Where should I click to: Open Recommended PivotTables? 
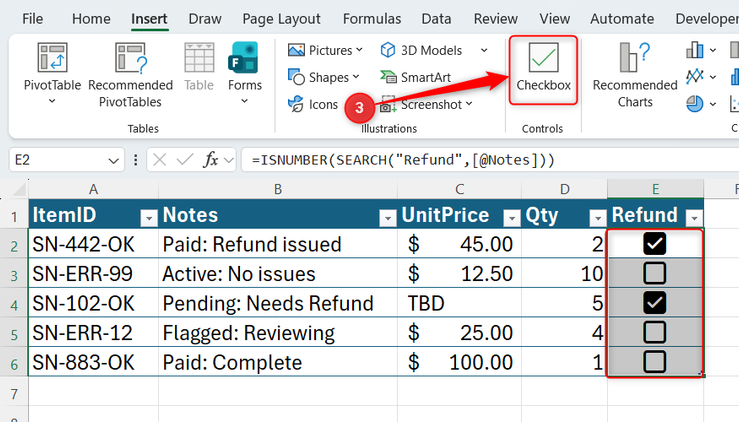tap(131, 75)
